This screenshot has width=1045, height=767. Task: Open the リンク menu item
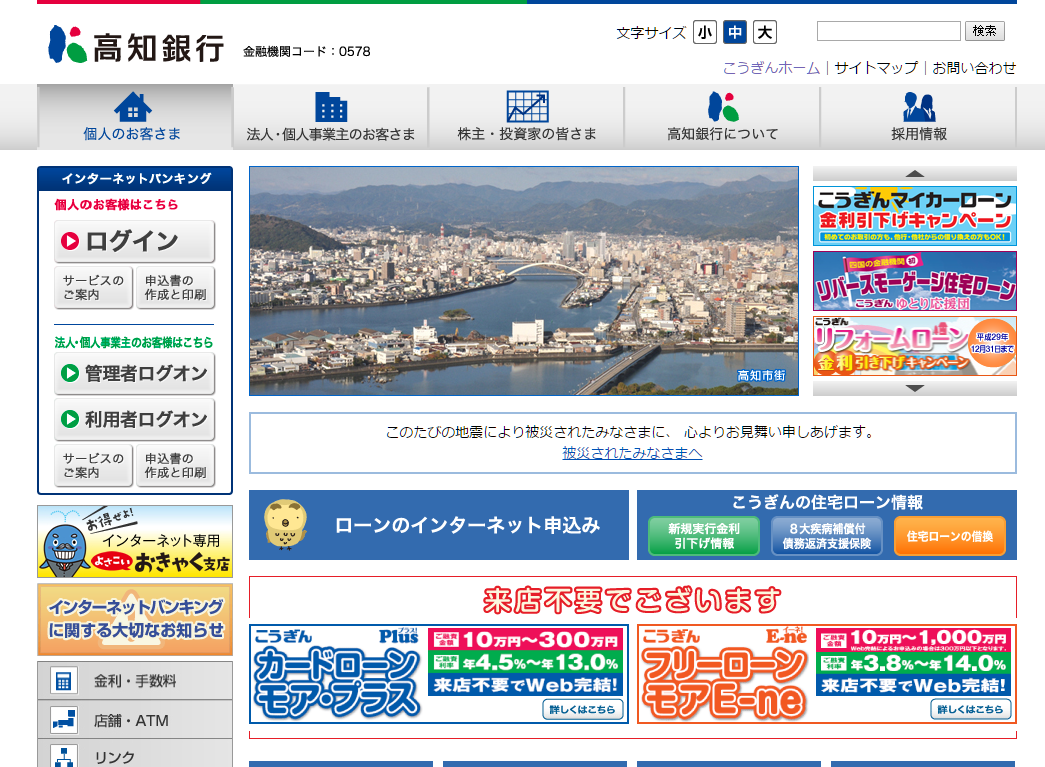click(135, 754)
